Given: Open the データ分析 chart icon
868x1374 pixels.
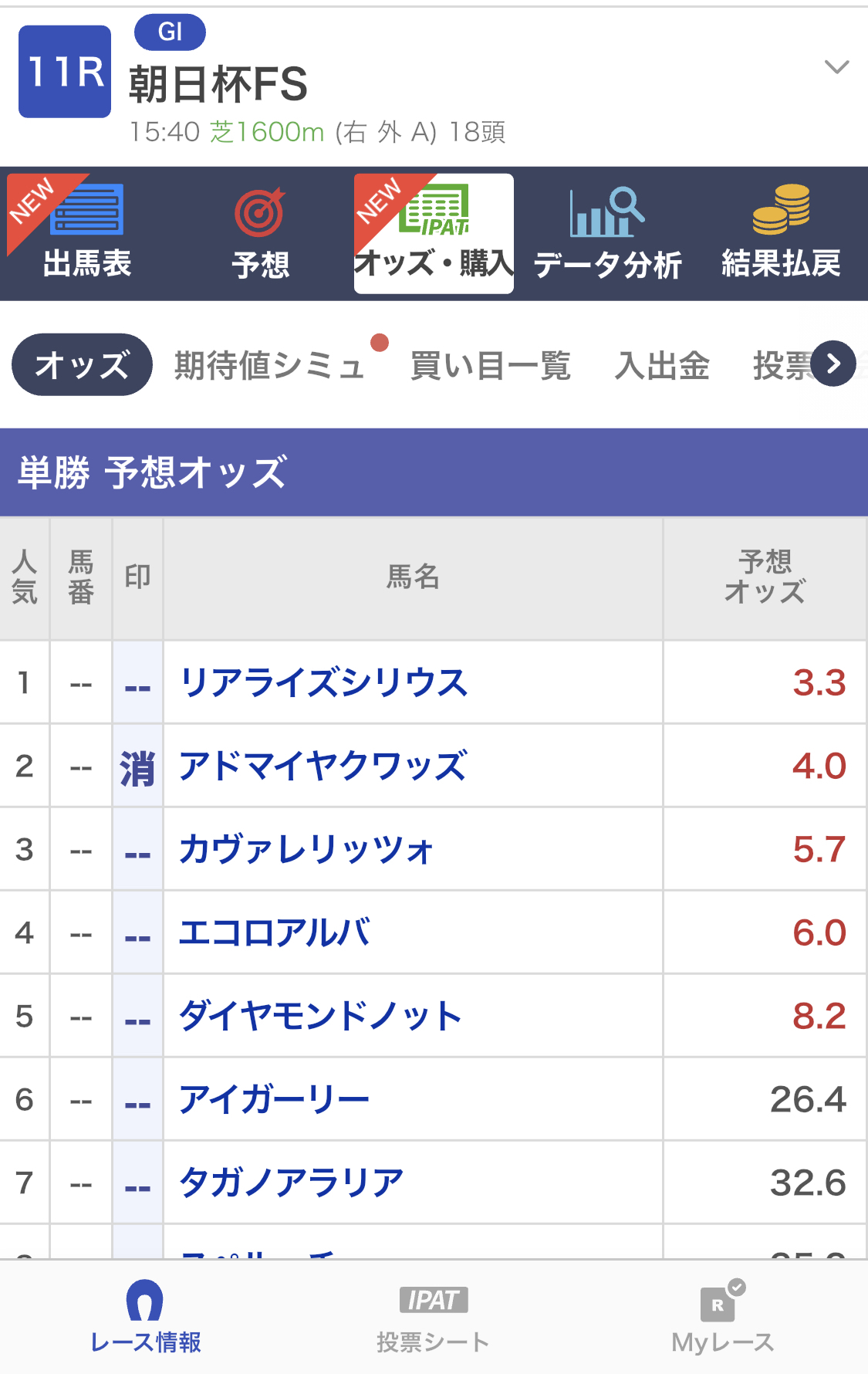Looking at the screenshot, I should tap(607, 212).
